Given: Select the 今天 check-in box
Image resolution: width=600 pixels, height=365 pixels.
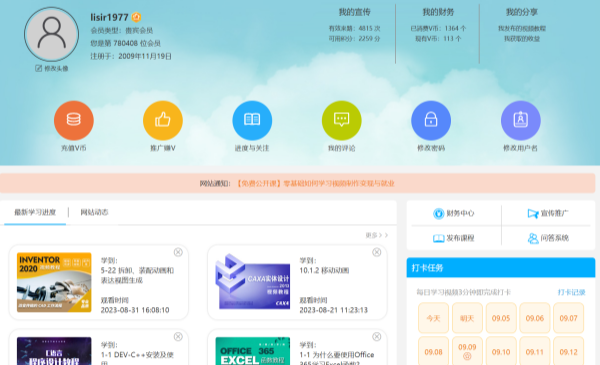Looking at the screenshot, I should click(433, 318).
